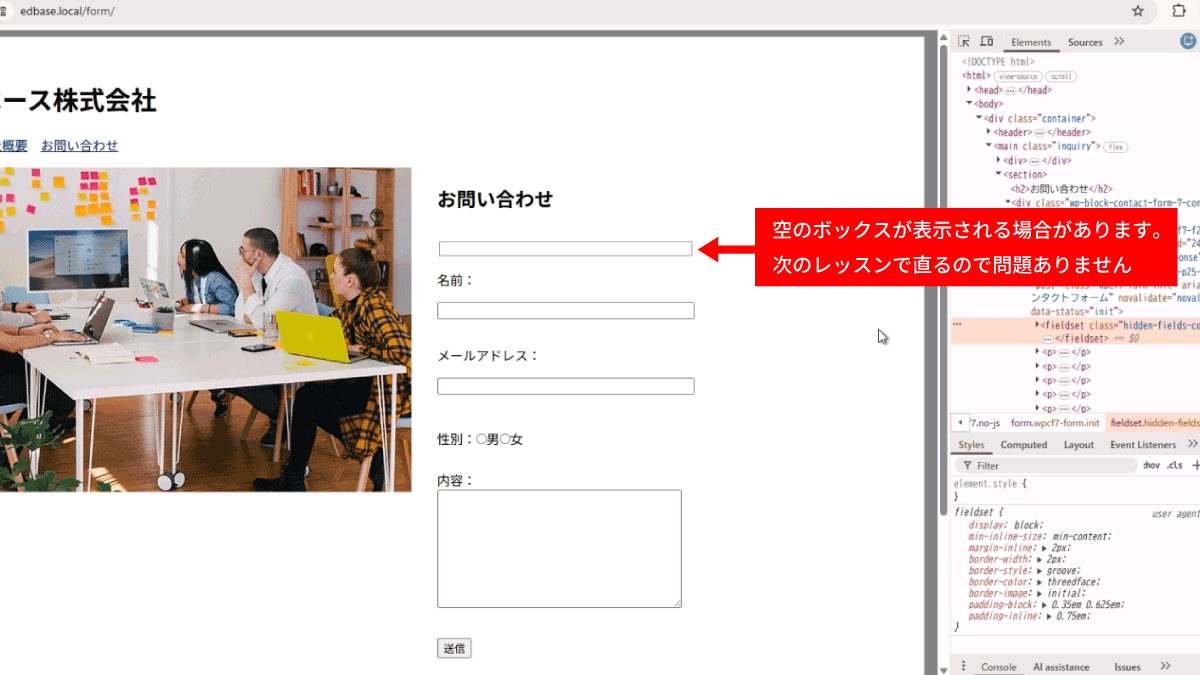Collapse the body element node
1200x675 pixels.
pyautogui.click(x=971, y=103)
